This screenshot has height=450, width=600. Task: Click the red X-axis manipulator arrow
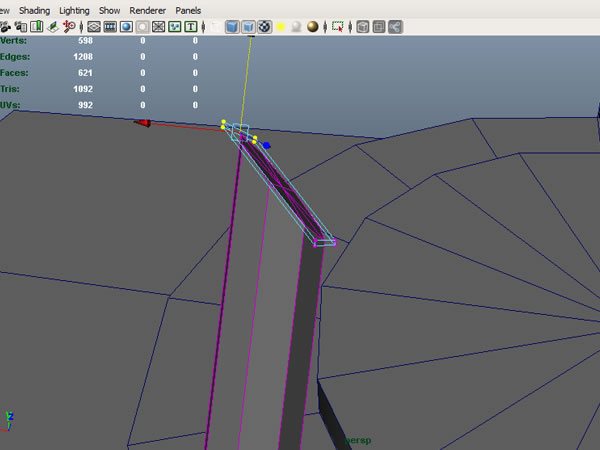pyautogui.click(x=143, y=123)
